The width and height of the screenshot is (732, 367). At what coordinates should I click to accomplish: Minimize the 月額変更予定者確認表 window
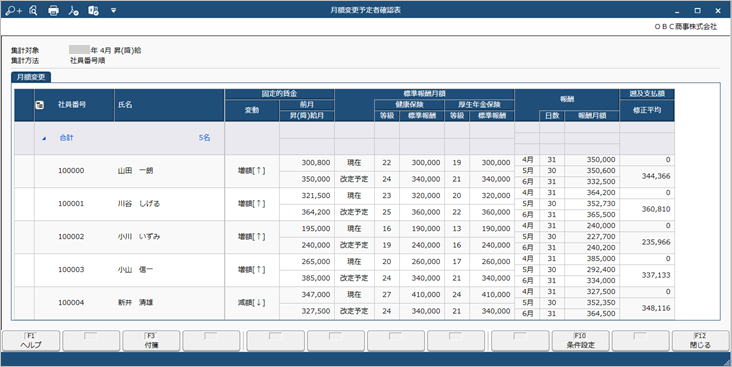coord(677,10)
